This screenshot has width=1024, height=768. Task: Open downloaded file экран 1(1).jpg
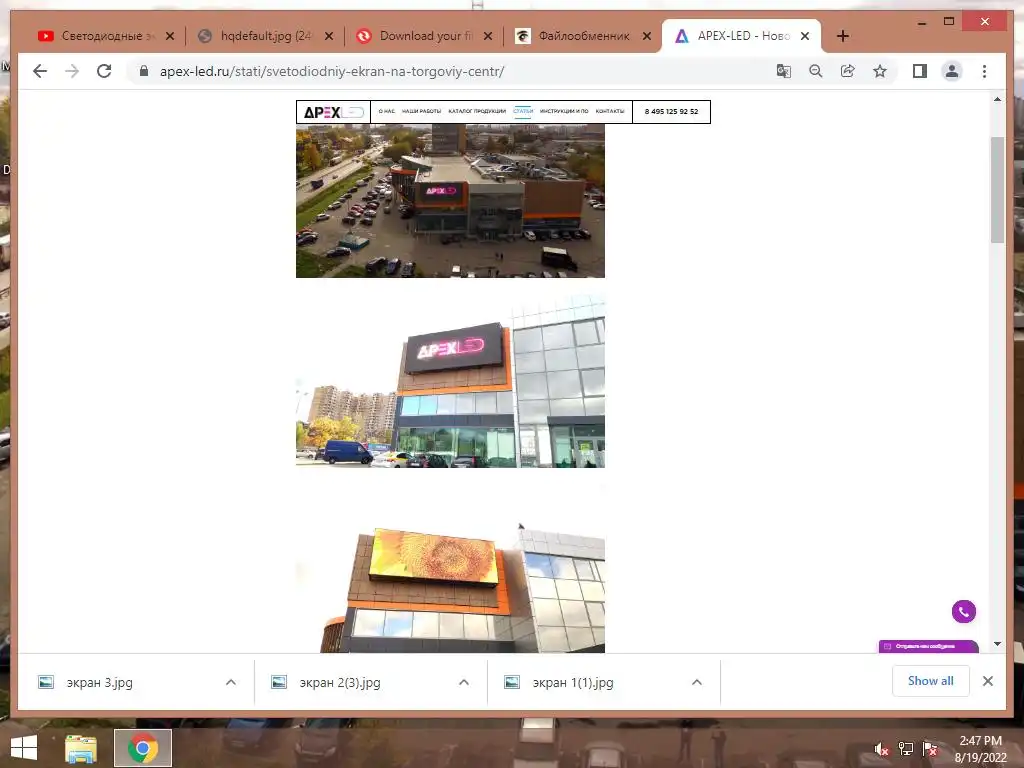[x=573, y=682]
